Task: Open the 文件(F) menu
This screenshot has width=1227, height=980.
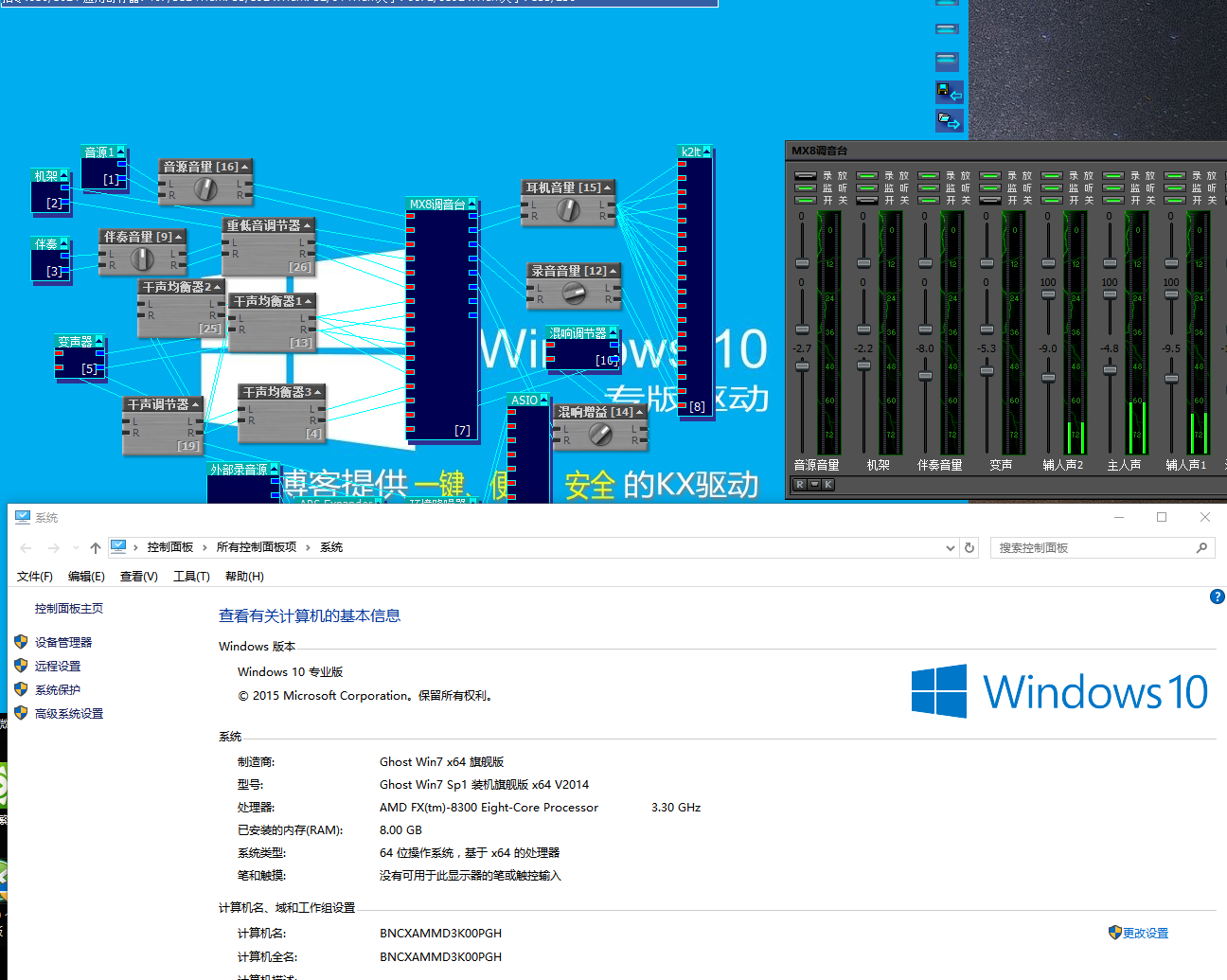Action: click(x=35, y=577)
